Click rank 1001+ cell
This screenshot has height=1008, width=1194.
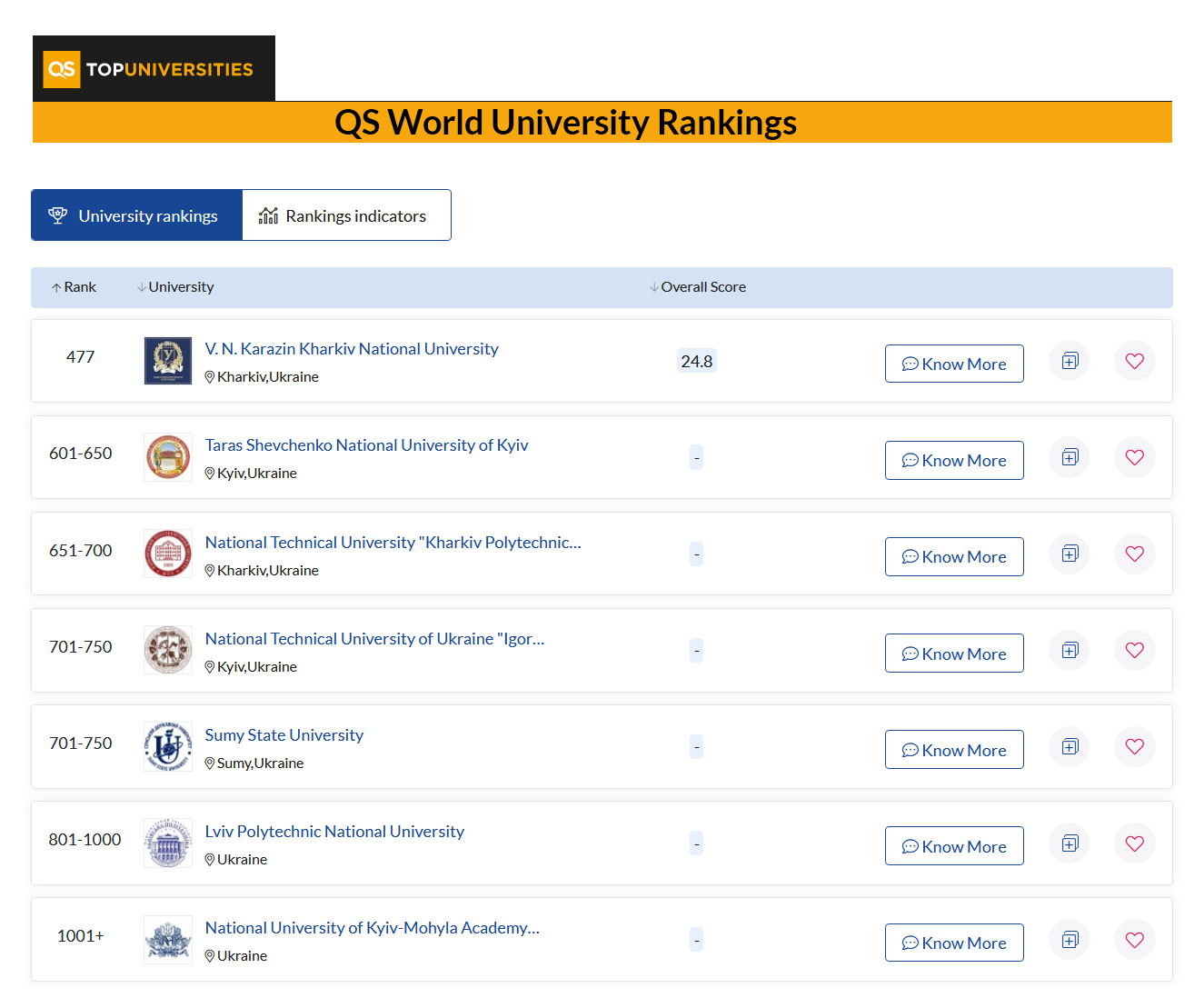(x=81, y=936)
